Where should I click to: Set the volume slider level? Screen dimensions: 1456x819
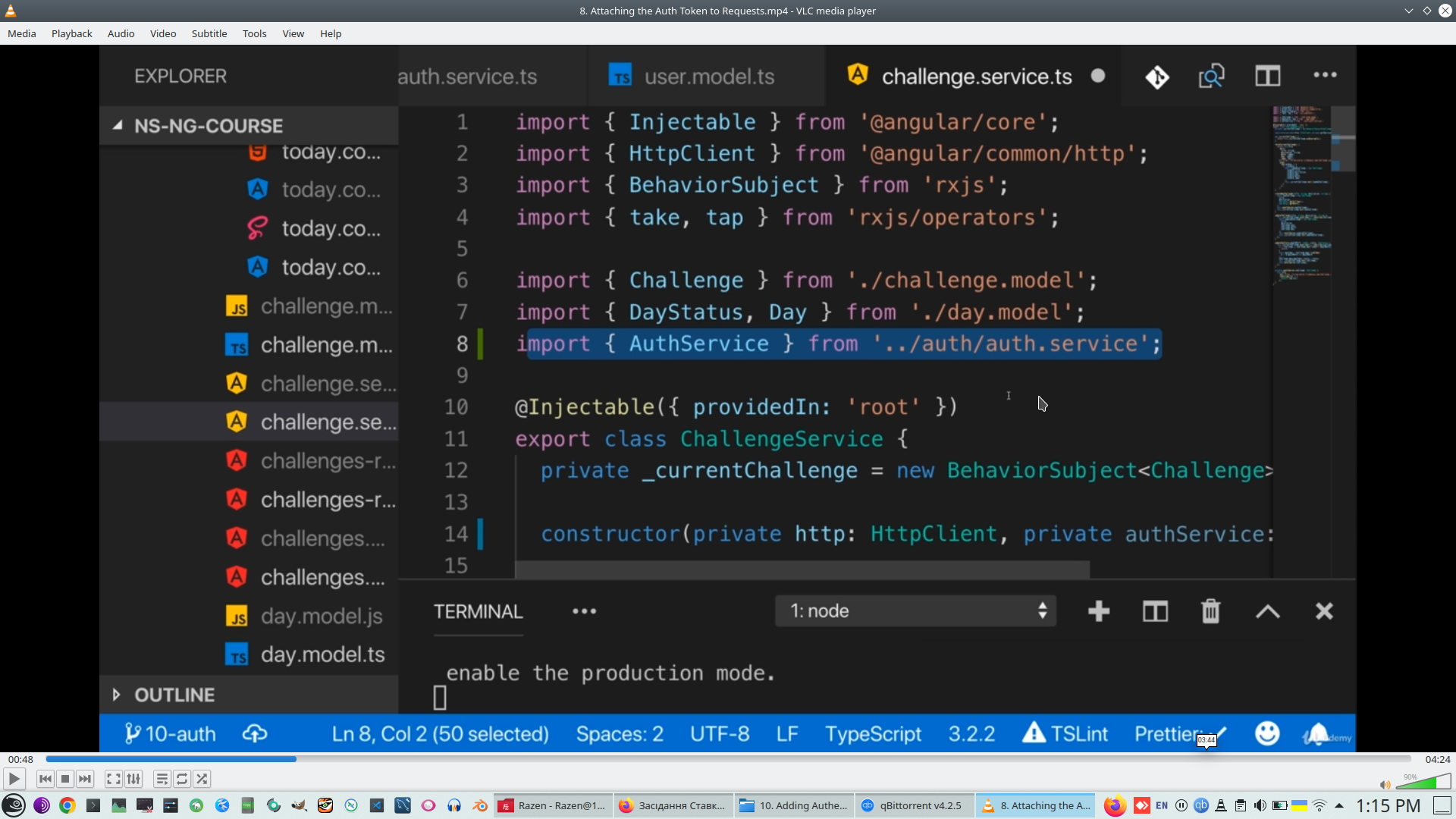pos(1423,782)
